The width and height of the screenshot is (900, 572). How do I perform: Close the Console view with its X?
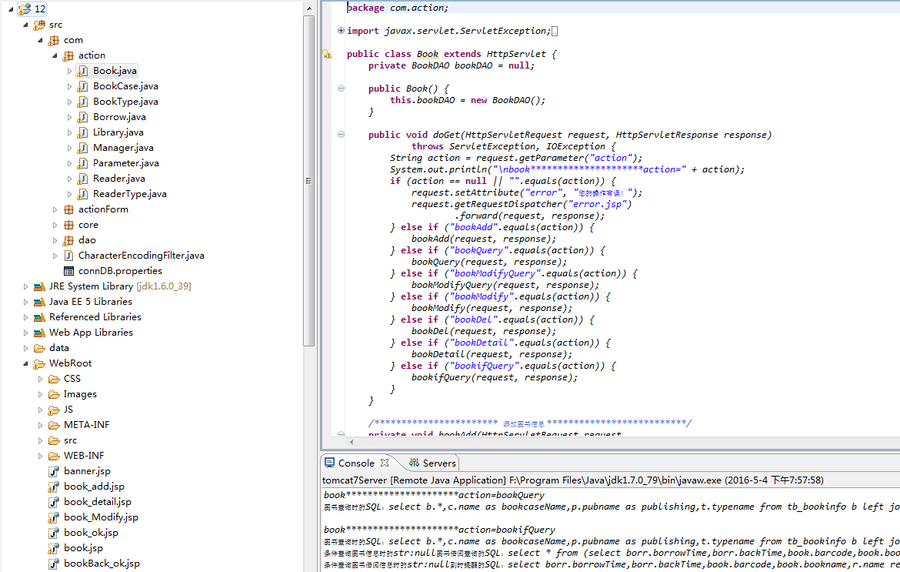(x=385, y=462)
